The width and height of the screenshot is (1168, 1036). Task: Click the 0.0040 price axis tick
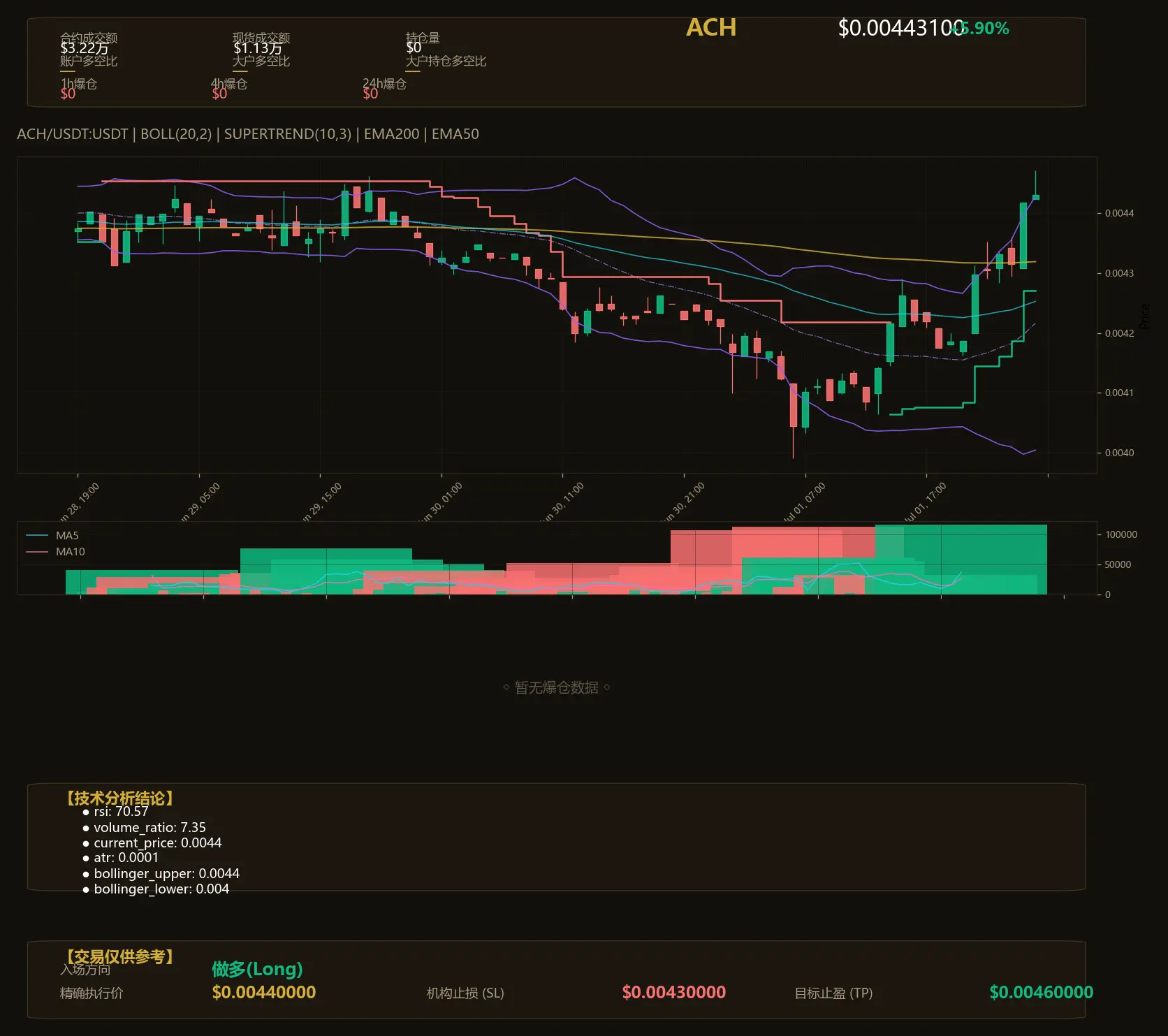pyautogui.click(x=1119, y=453)
